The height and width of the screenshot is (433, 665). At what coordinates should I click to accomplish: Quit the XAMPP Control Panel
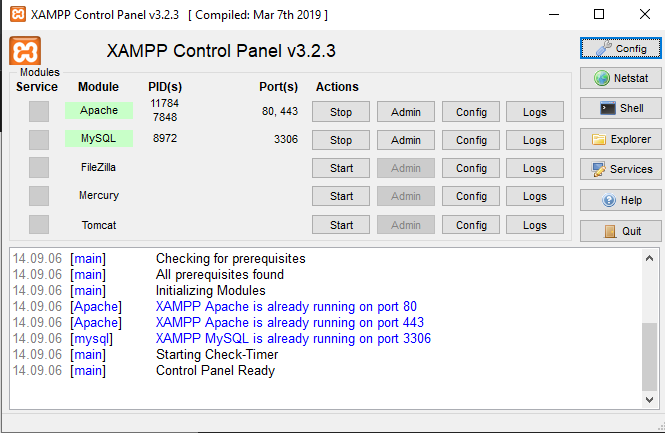coord(620,231)
